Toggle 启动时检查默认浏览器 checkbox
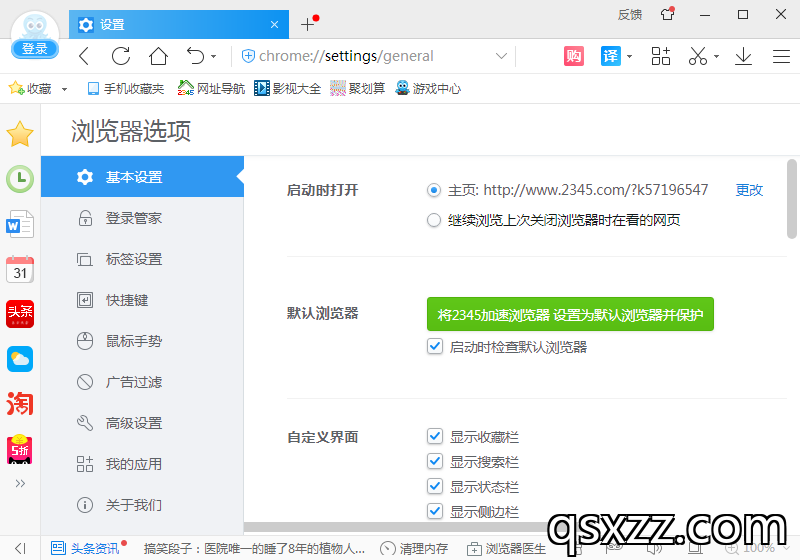 [435, 347]
